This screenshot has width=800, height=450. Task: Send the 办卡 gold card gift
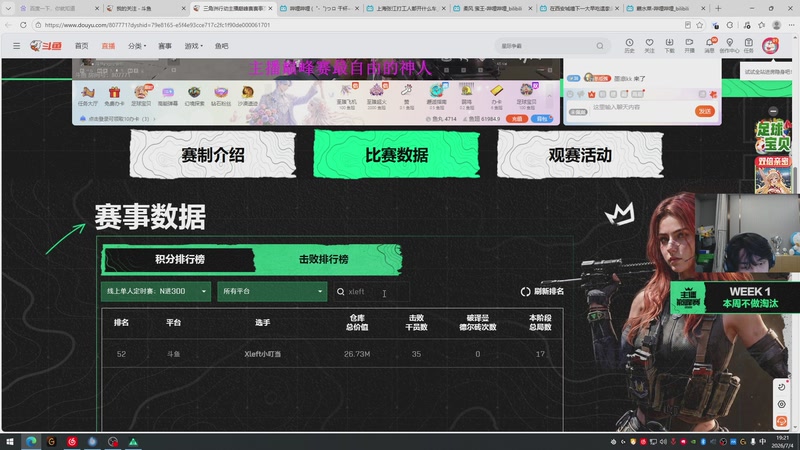[496, 95]
